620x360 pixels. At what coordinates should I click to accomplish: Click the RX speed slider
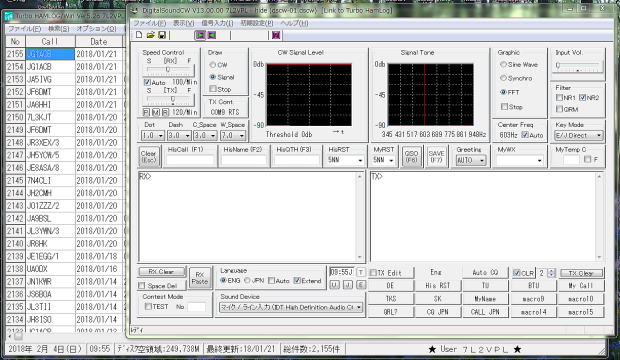[x=168, y=70]
